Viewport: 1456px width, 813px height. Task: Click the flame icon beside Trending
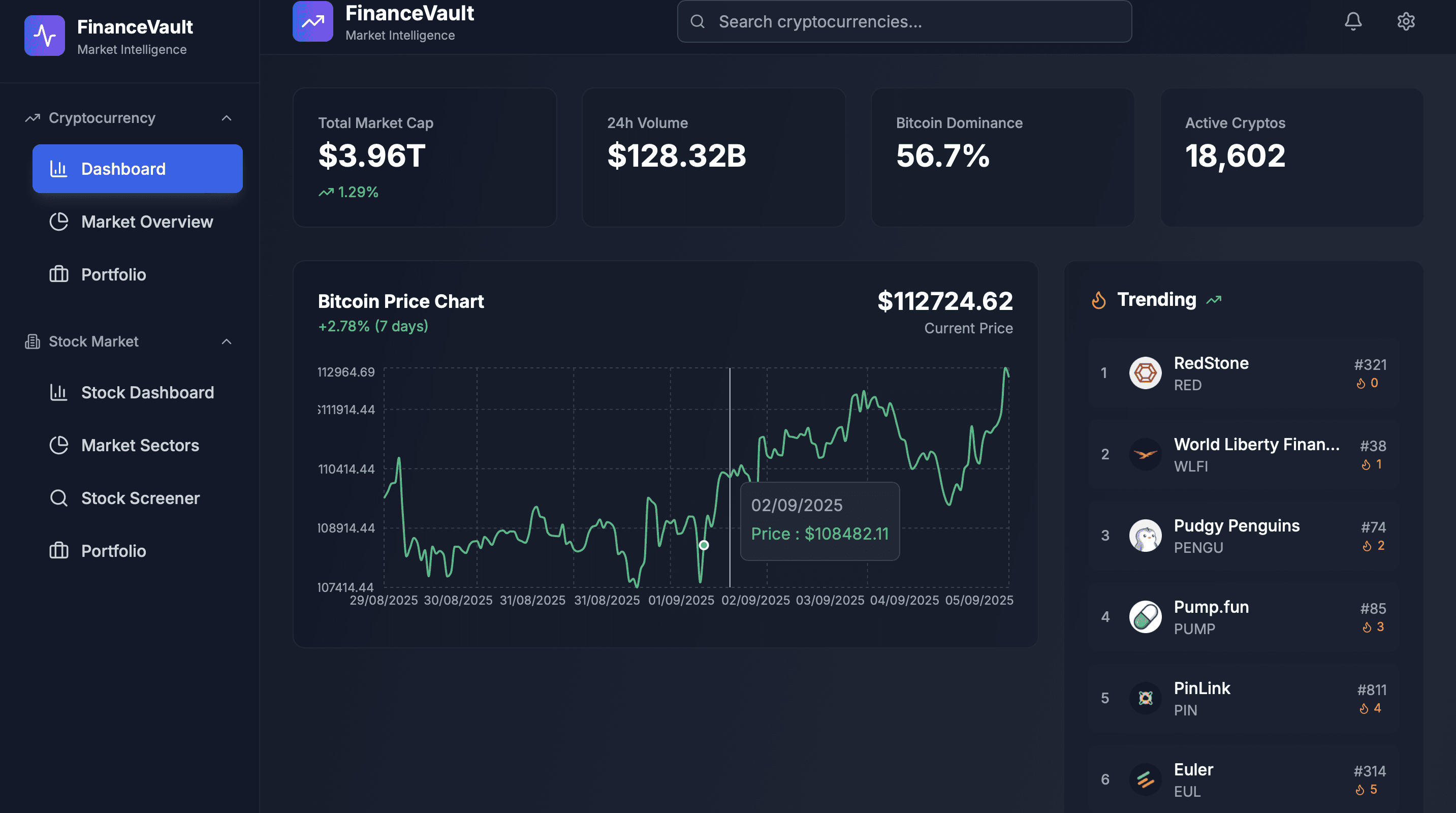click(x=1099, y=300)
